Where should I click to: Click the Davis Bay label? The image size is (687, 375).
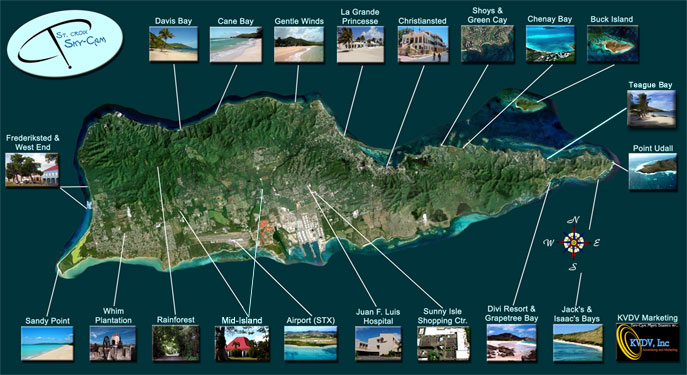(x=174, y=21)
